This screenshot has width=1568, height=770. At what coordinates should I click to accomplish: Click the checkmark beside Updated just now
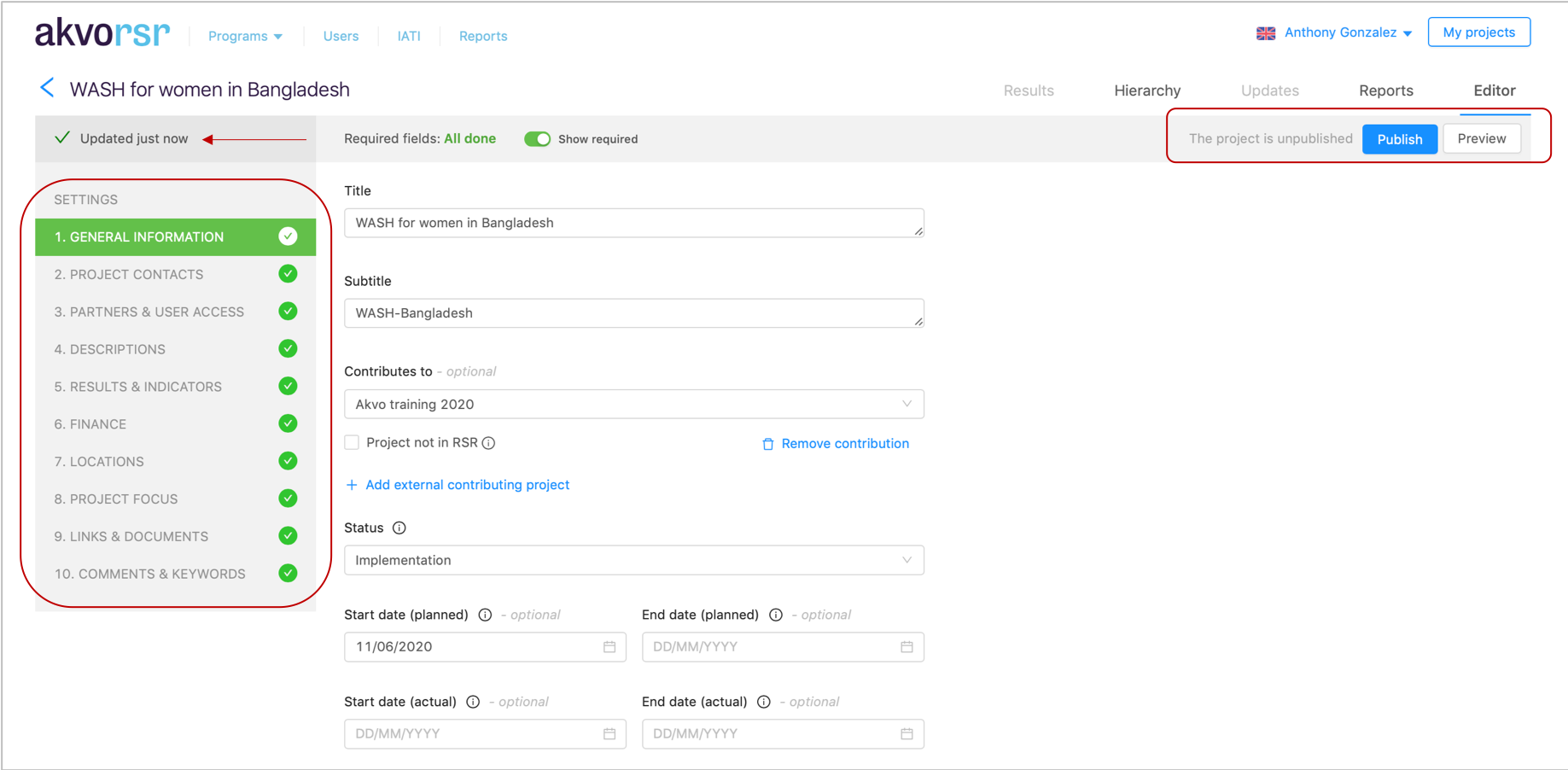point(62,137)
